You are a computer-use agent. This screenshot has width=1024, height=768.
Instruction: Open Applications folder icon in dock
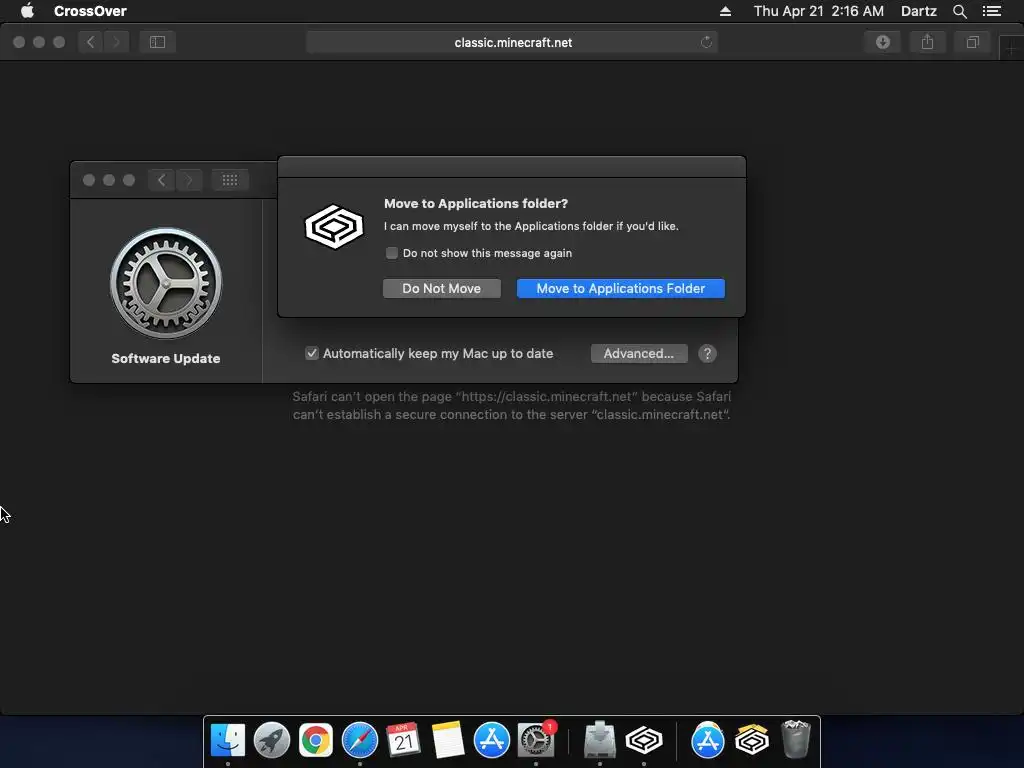click(708, 741)
